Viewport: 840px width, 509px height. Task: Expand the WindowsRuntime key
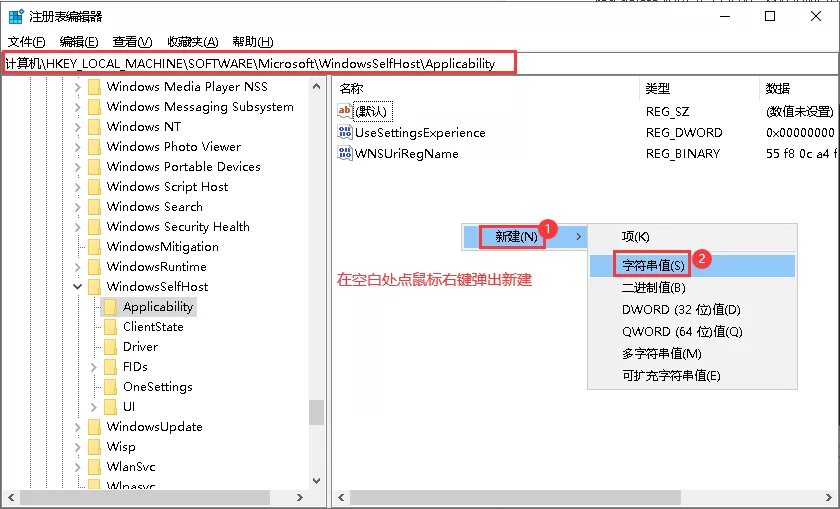click(x=78, y=267)
